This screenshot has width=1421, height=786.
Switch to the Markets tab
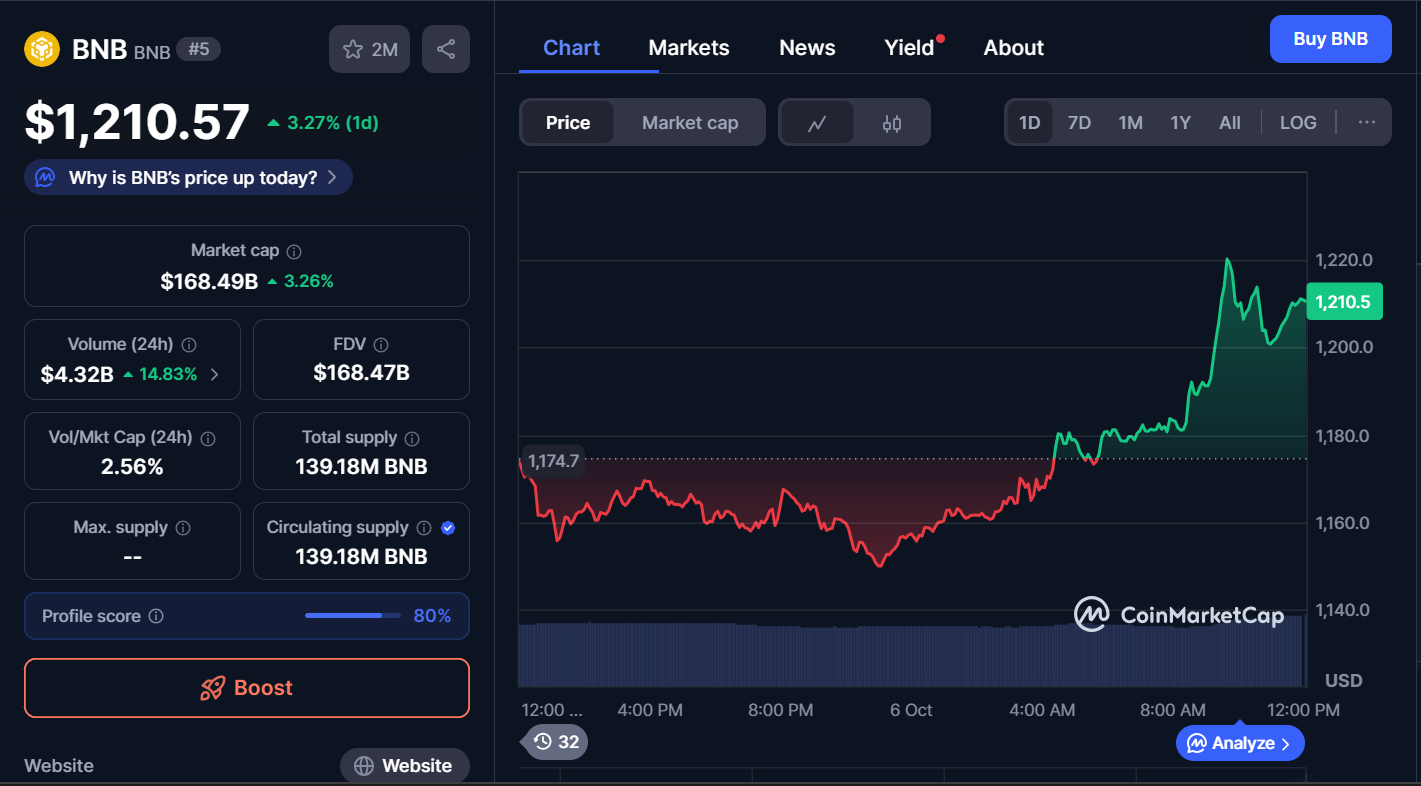click(x=688, y=48)
